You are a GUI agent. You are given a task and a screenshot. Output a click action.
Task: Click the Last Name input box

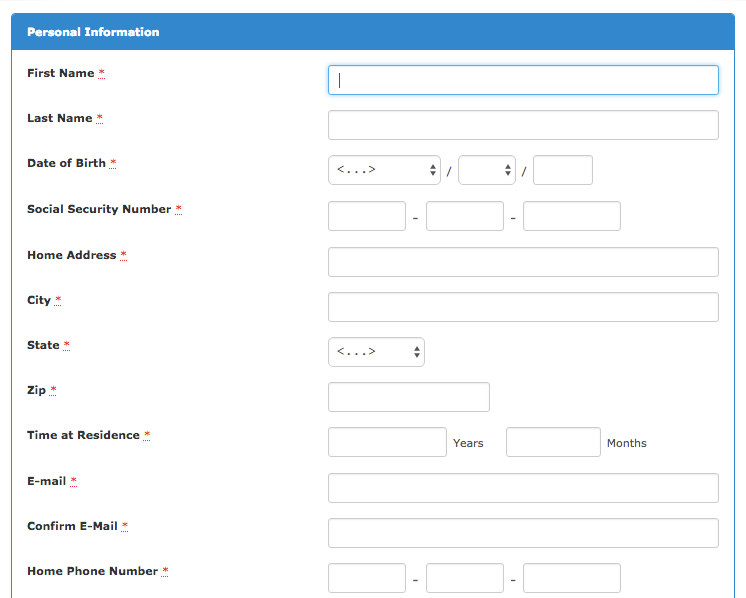coord(523,125)
